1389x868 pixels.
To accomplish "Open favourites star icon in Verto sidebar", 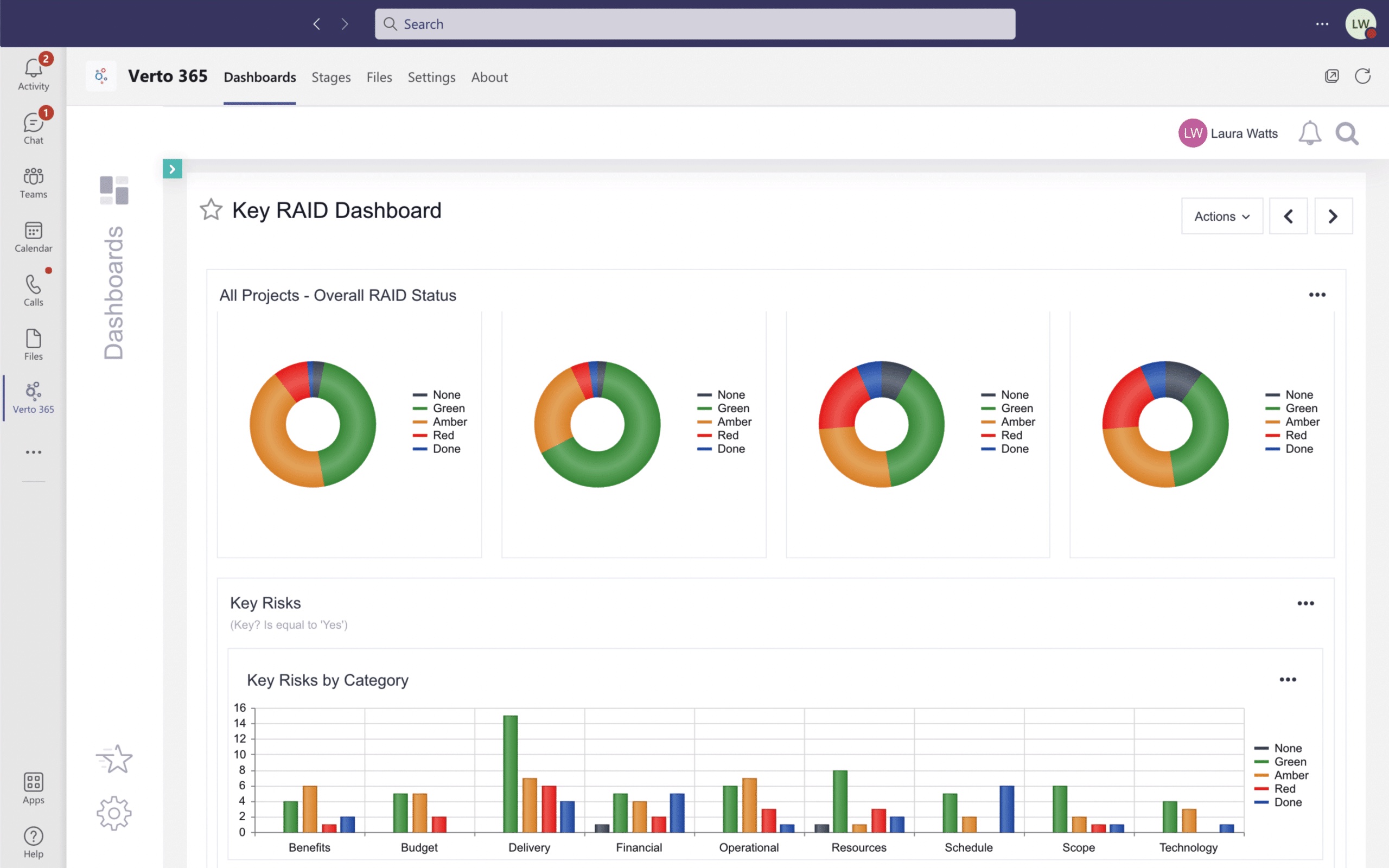I will click(114, 759).
